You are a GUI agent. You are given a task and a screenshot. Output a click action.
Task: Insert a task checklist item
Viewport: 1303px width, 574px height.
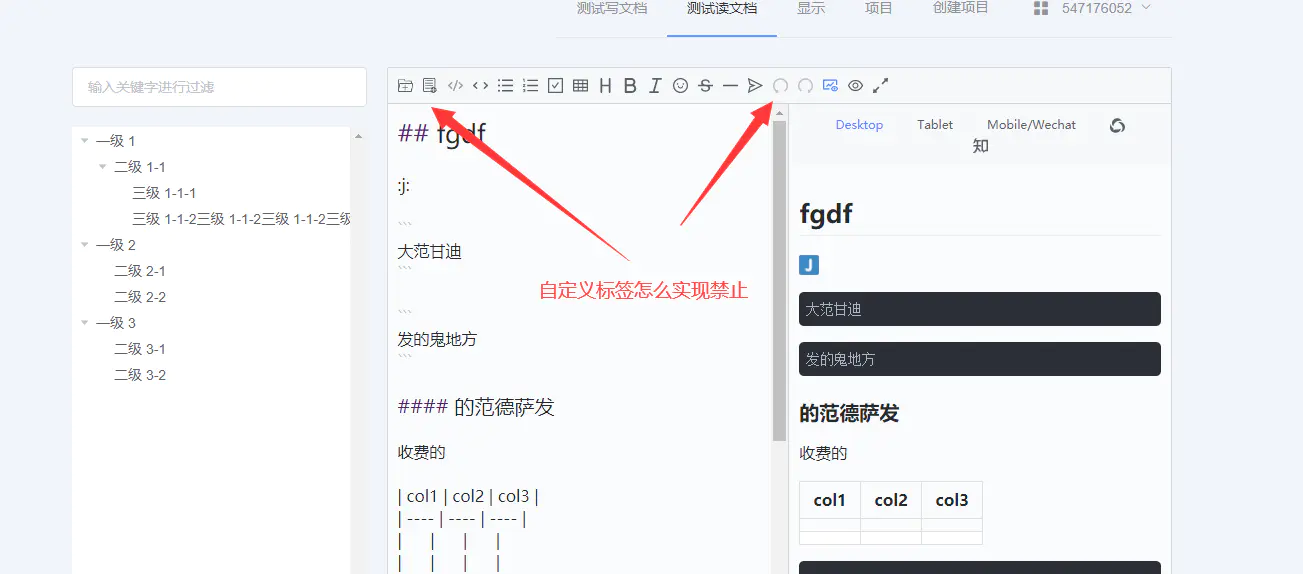[555, 86]
